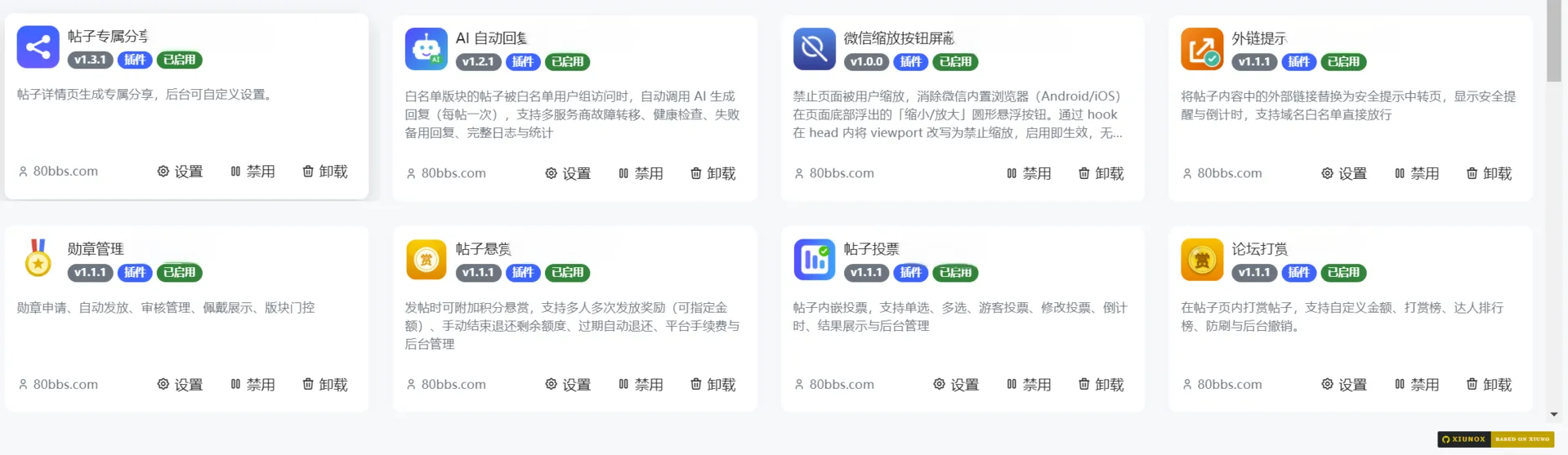Disable the 论坛打赏 plugin via 禁用

tap(1417, 384)
